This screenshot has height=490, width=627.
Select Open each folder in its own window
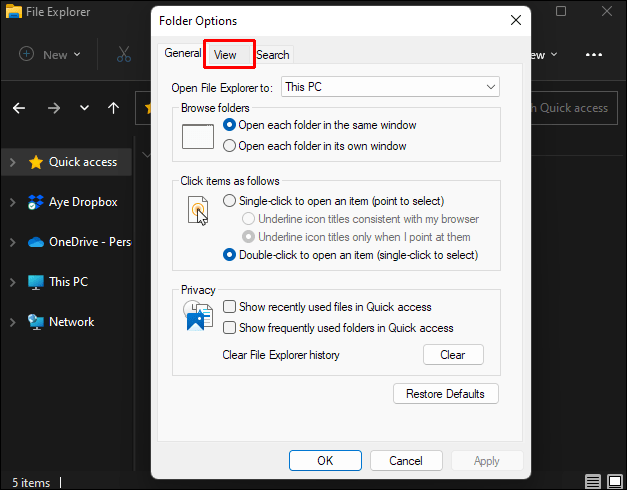pyautogui.click(x=230, y=146)
